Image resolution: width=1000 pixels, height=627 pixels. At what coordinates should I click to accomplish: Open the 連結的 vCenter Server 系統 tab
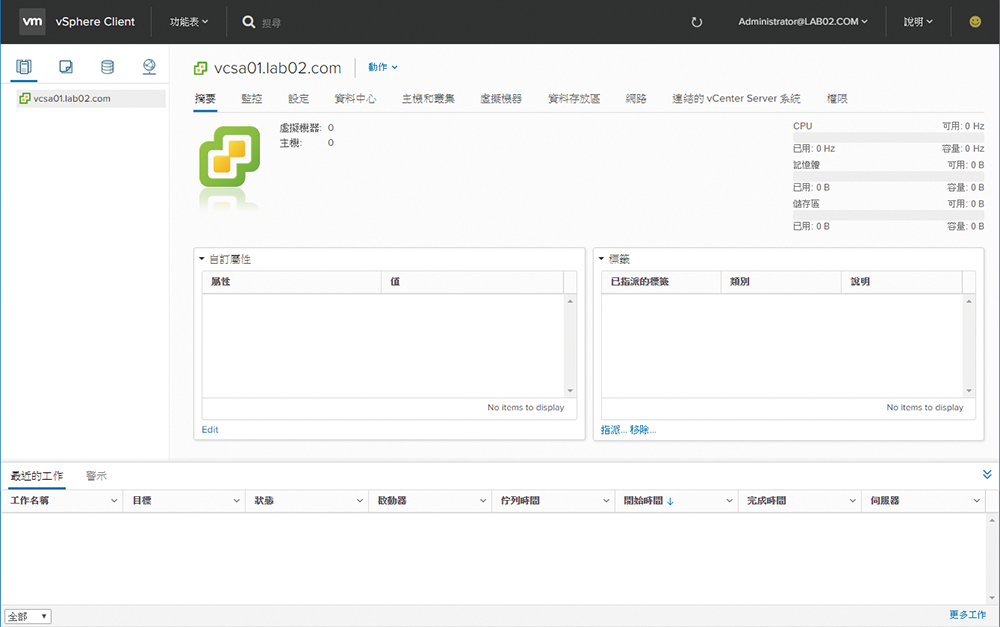[x=737, y=98]
